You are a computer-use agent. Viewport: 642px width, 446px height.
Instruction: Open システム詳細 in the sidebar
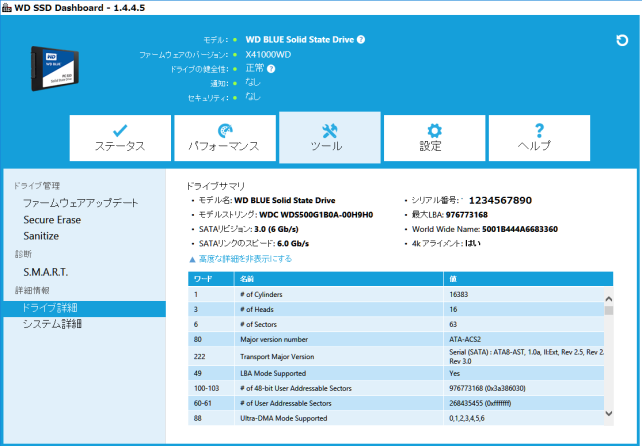point(52,324)
